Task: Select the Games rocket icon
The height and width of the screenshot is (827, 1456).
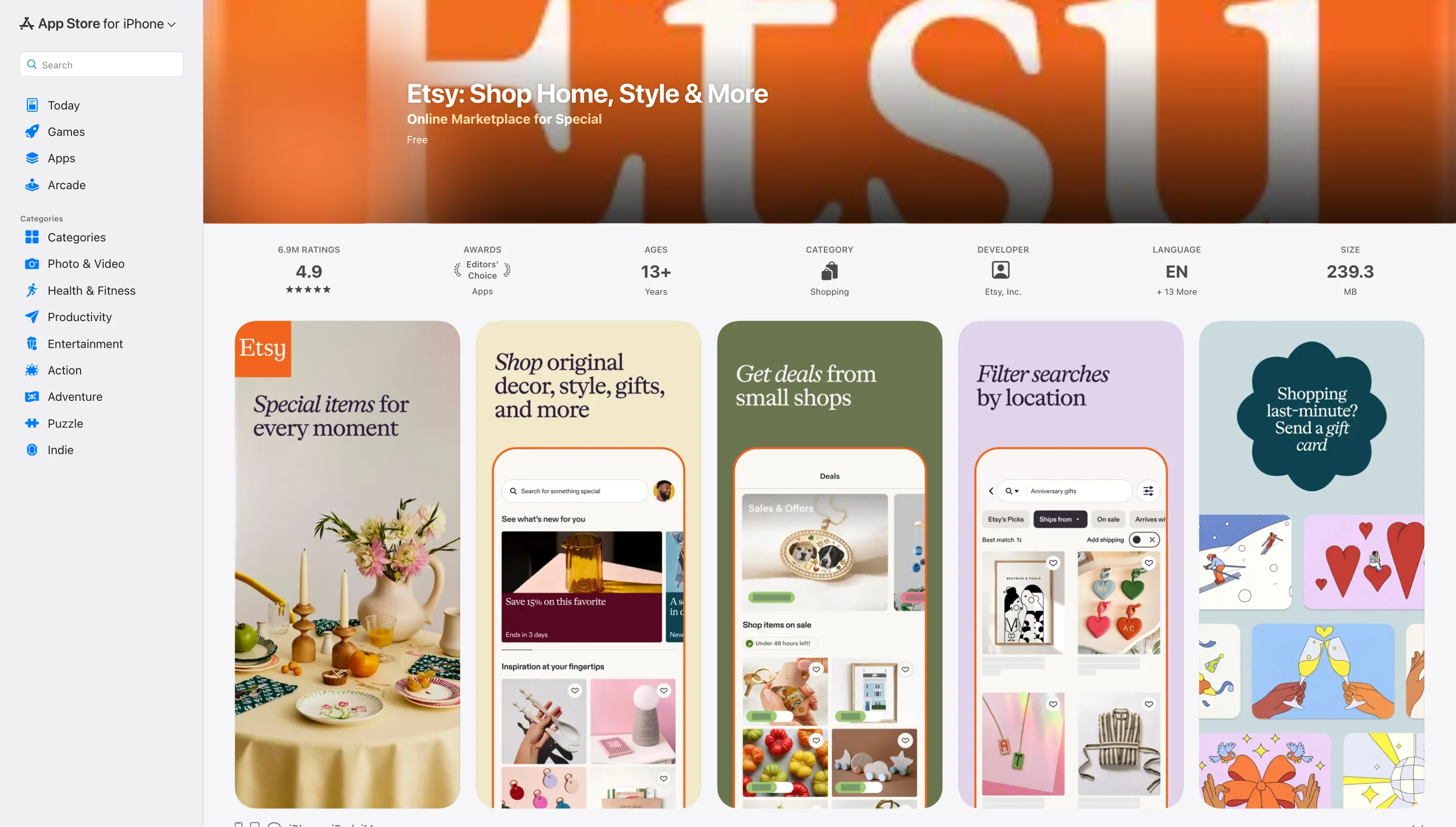Action: [x=32, y=132]
